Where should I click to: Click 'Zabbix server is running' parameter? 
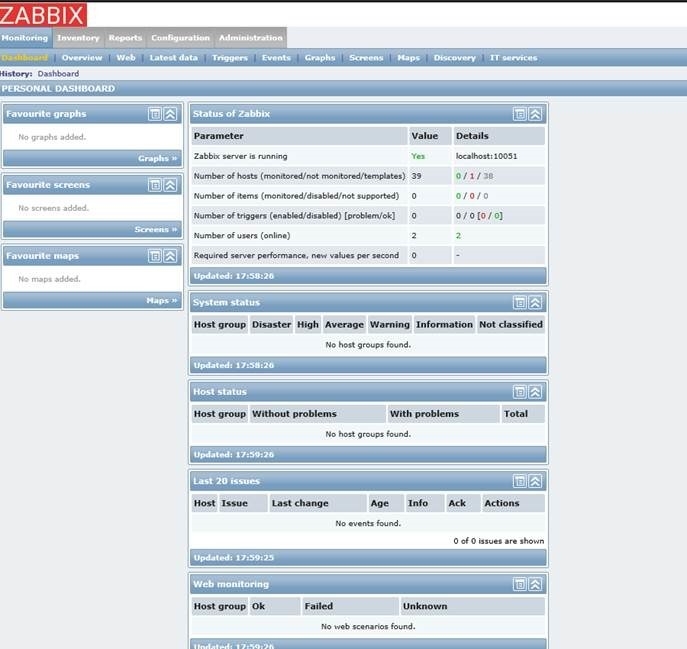point(241,156)
